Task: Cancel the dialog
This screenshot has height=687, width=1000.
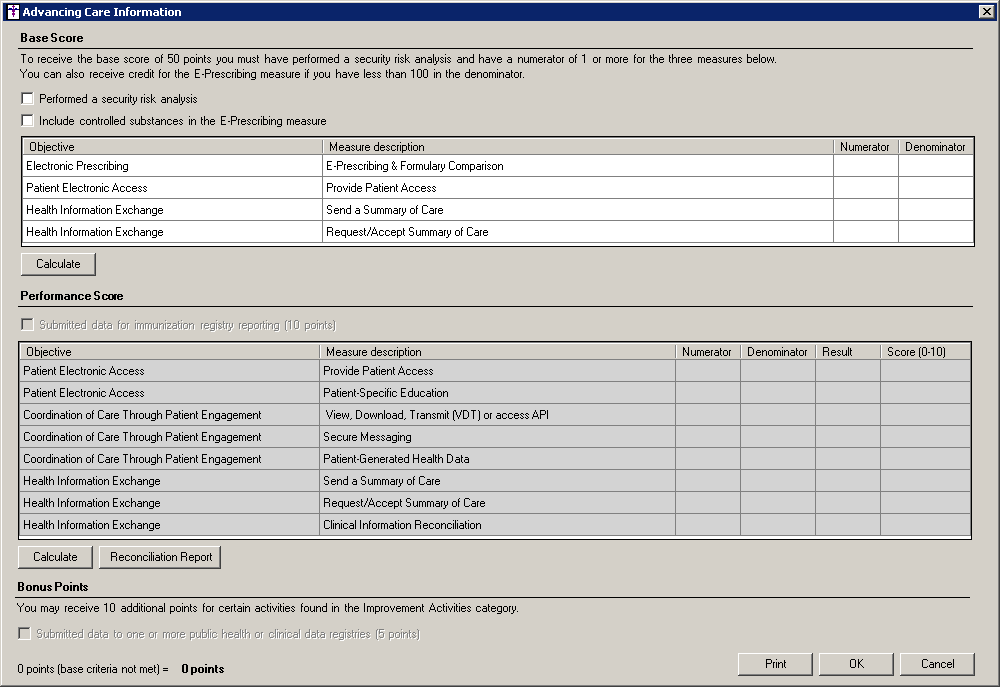Action: (x=937, y=664)
